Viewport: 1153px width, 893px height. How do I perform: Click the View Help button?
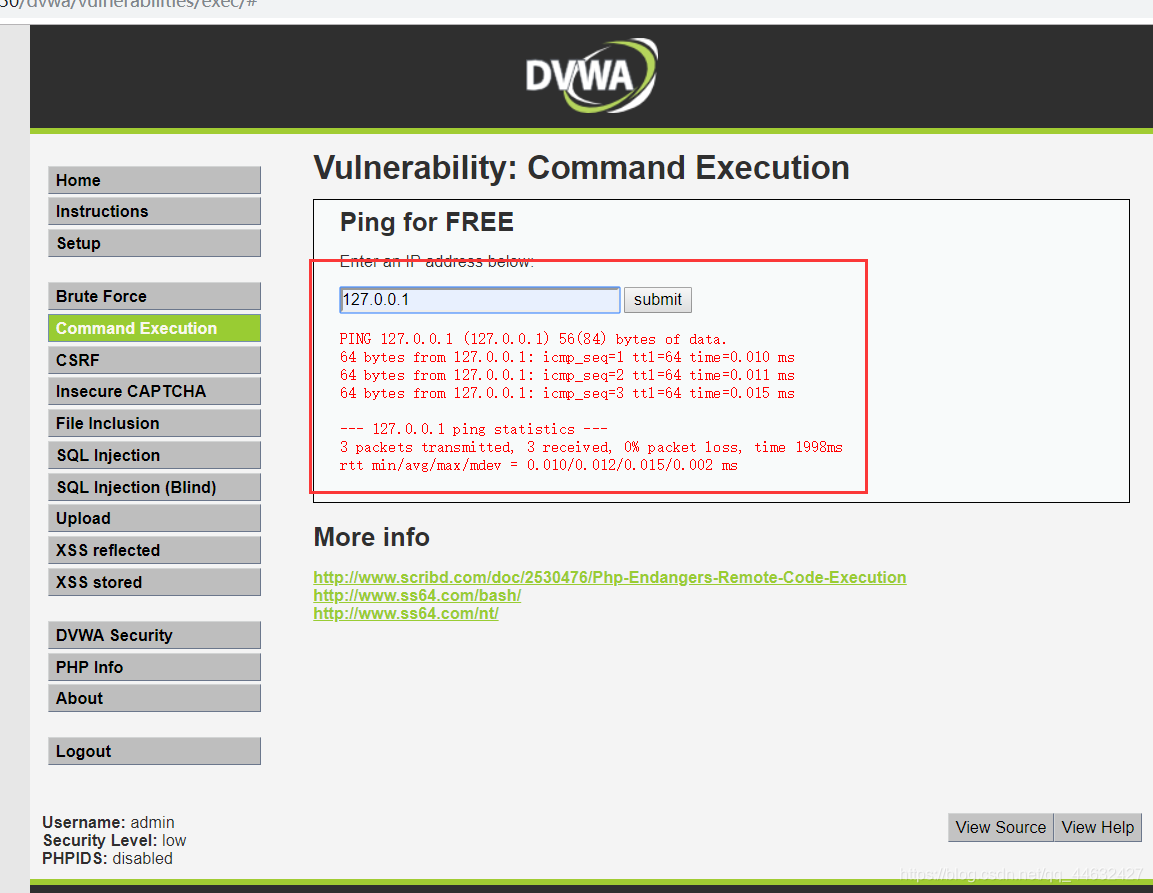(x=1098, y=828)
